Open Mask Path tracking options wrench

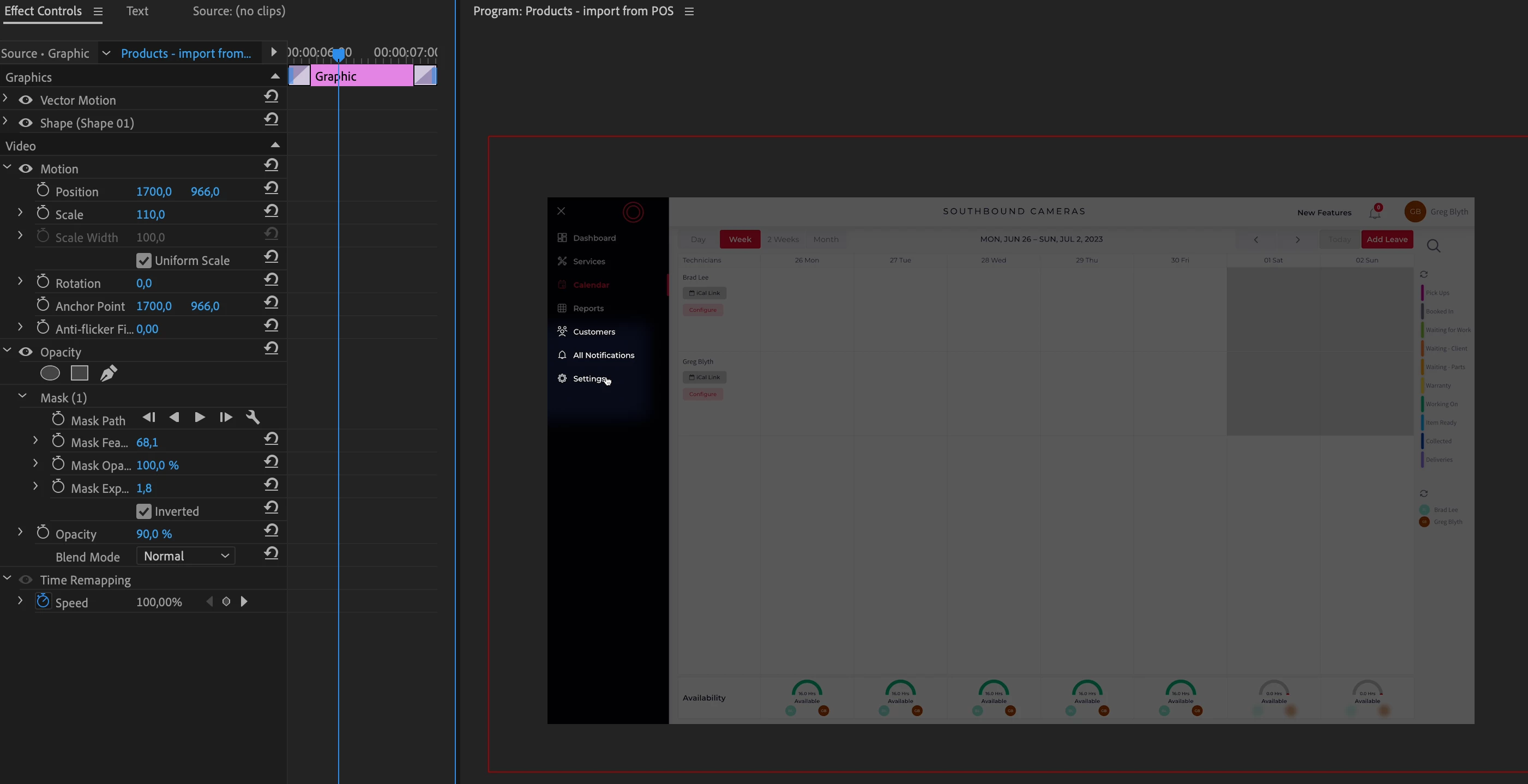click(x=252, y=418)
